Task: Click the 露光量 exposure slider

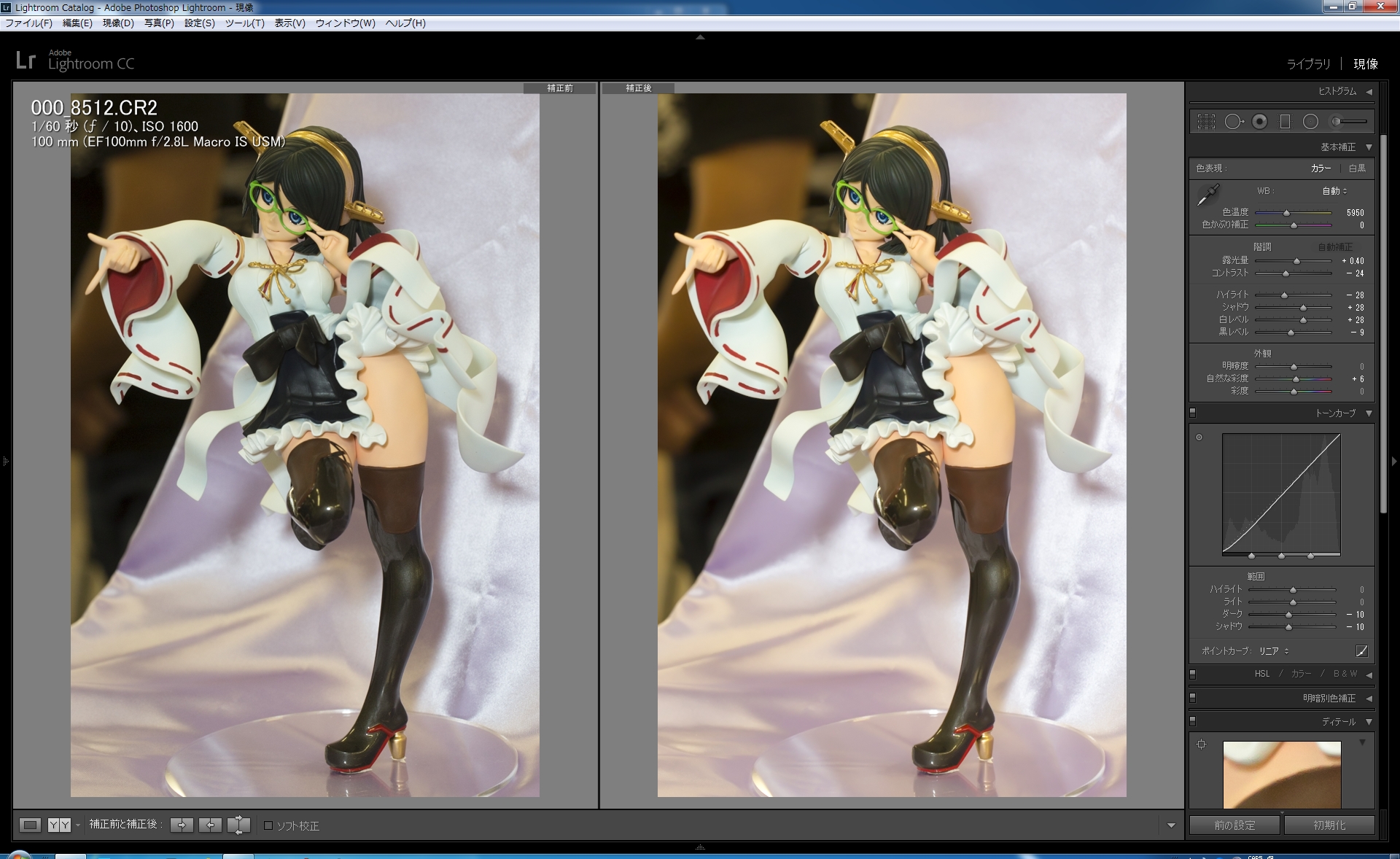Action: click(1294, 261)
